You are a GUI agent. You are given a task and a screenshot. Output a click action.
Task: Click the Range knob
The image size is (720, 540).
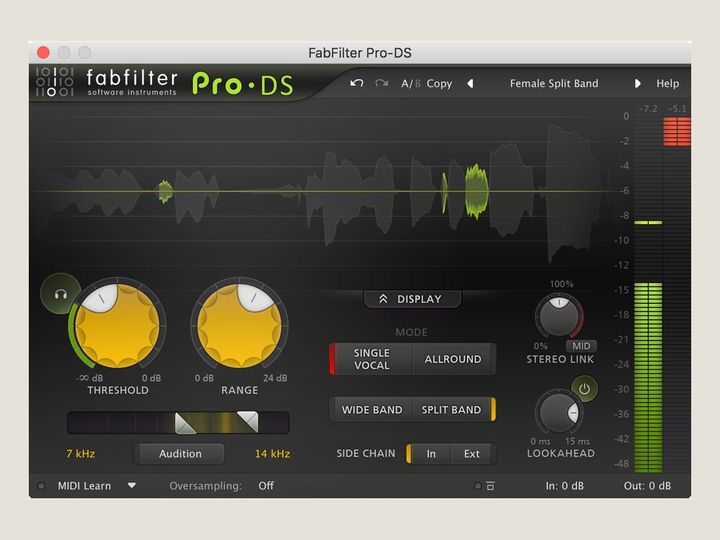point(239,325)
